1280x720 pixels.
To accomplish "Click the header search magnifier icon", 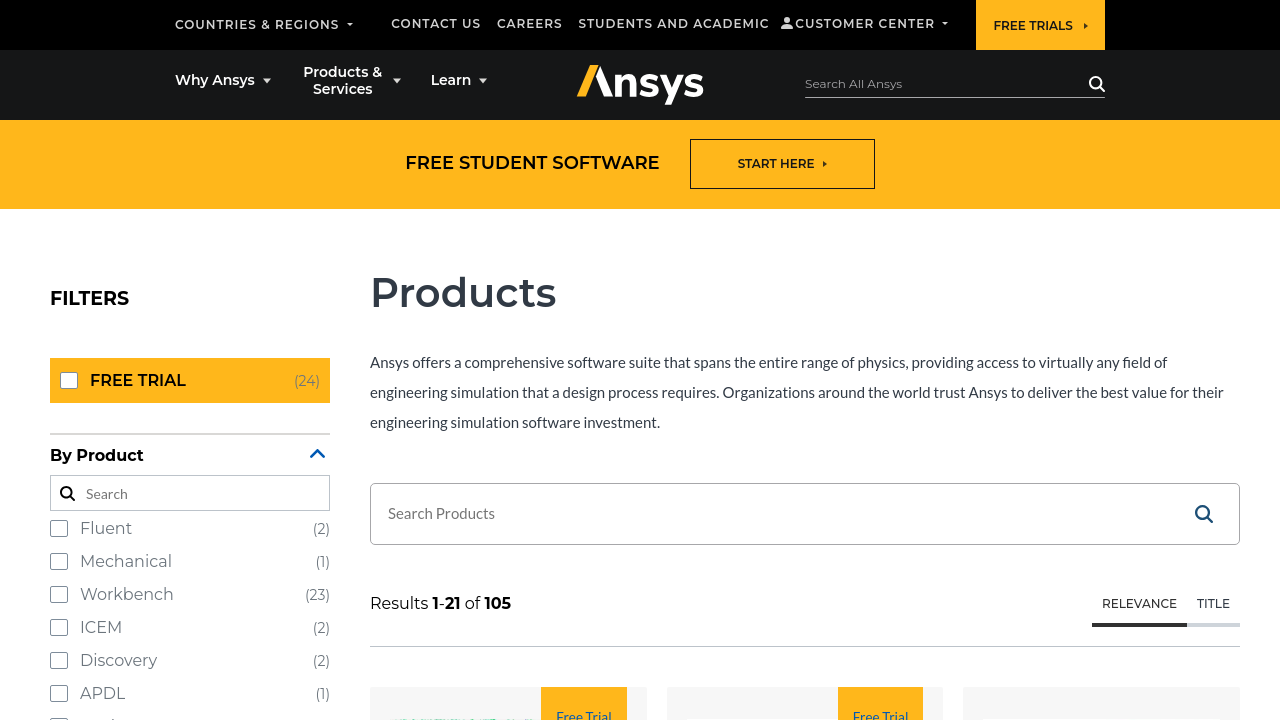I will pyautogui.click(x=1096, y=84).
